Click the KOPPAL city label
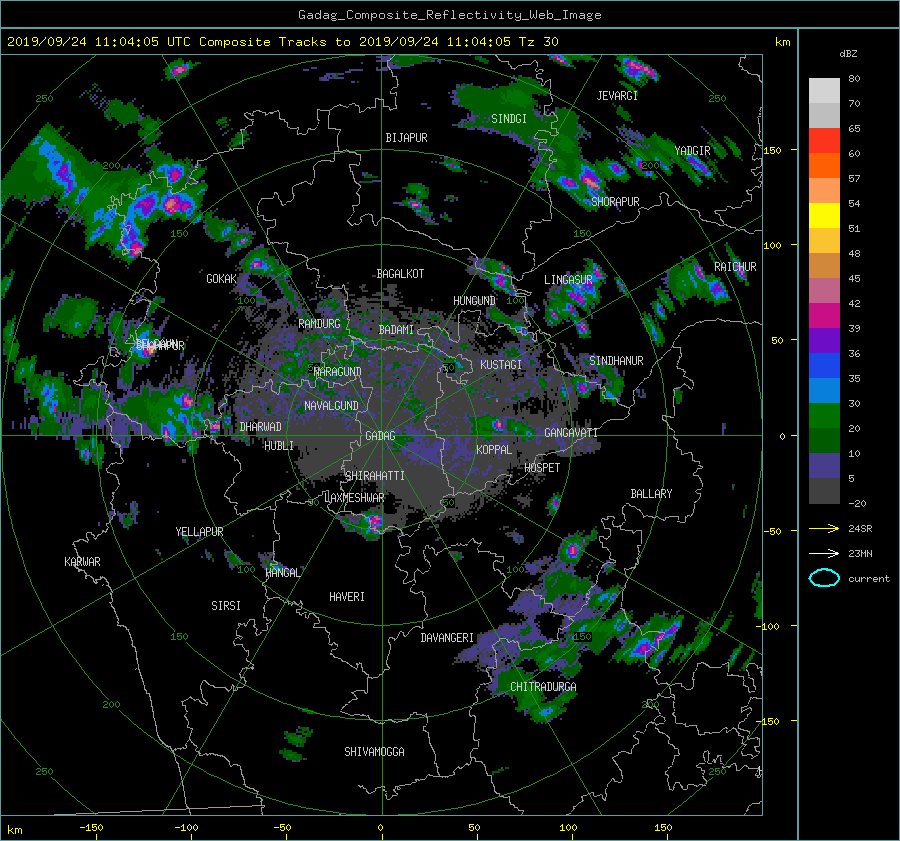 pos(494,449)
